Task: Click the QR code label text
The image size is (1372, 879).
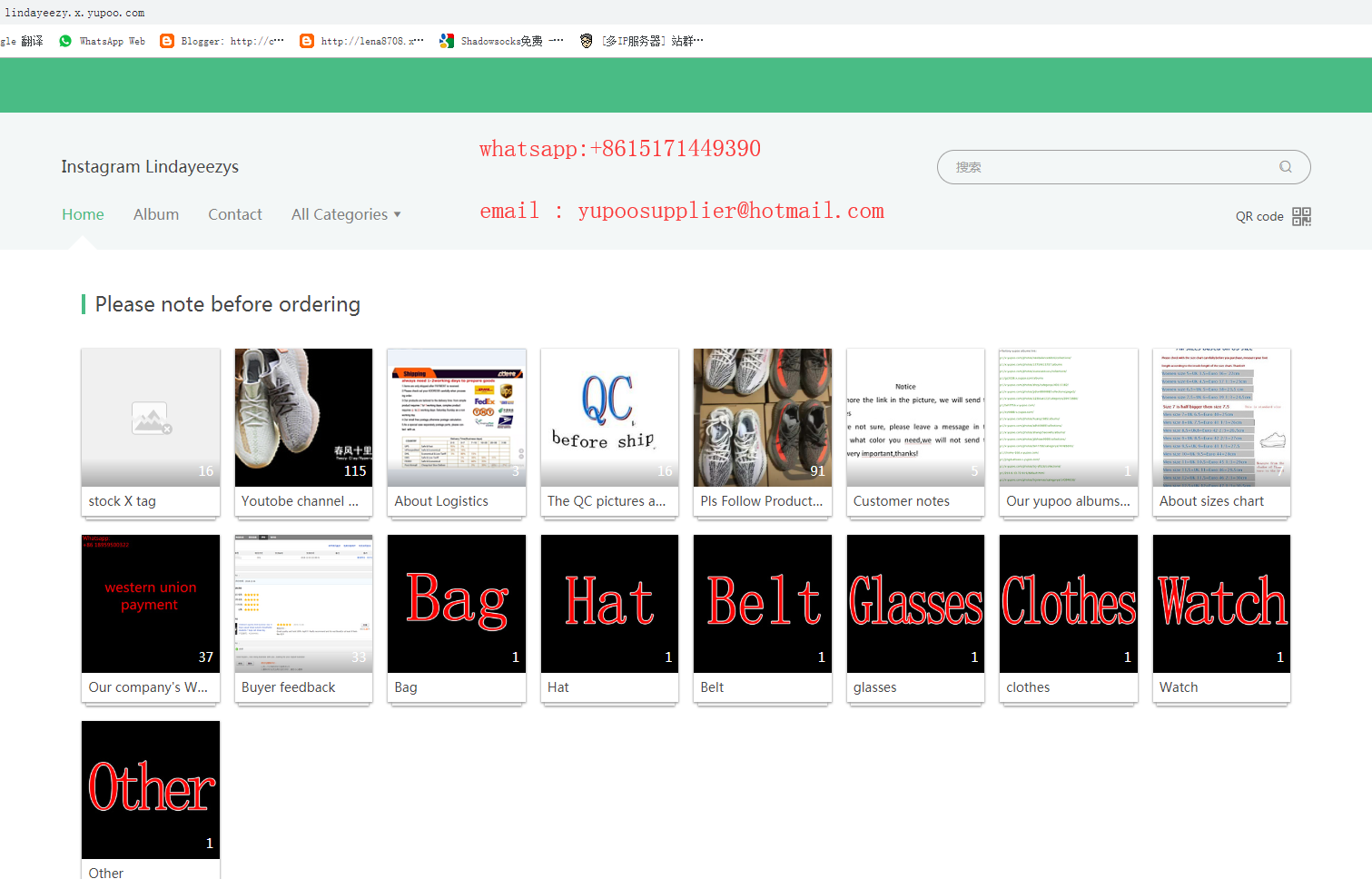Action: 1259,216
